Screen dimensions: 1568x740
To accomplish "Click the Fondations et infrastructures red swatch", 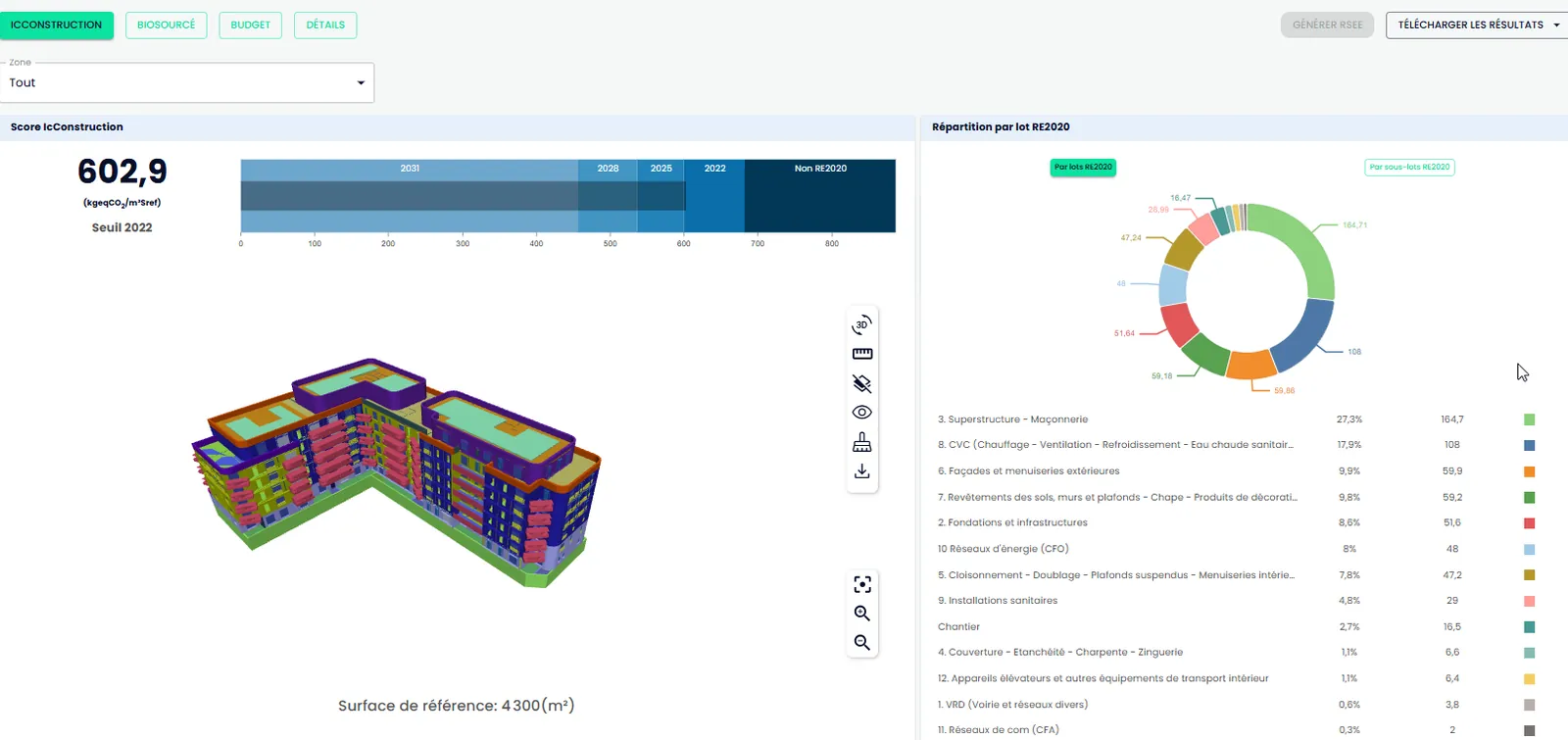I will coord(1529,523).
